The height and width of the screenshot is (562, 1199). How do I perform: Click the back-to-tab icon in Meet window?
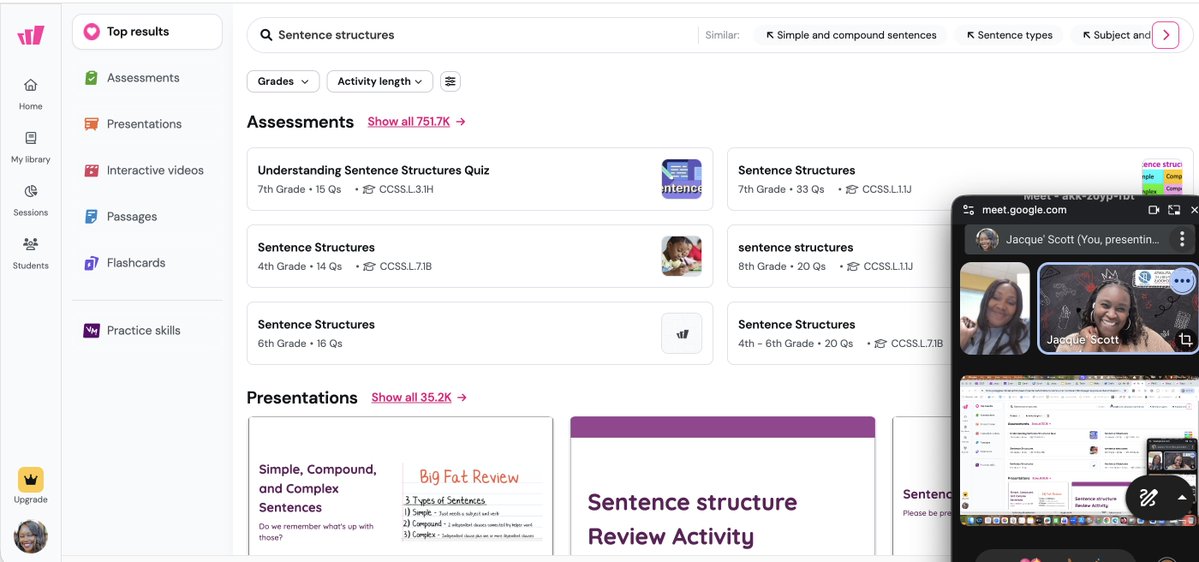(x=1174, y=210)
